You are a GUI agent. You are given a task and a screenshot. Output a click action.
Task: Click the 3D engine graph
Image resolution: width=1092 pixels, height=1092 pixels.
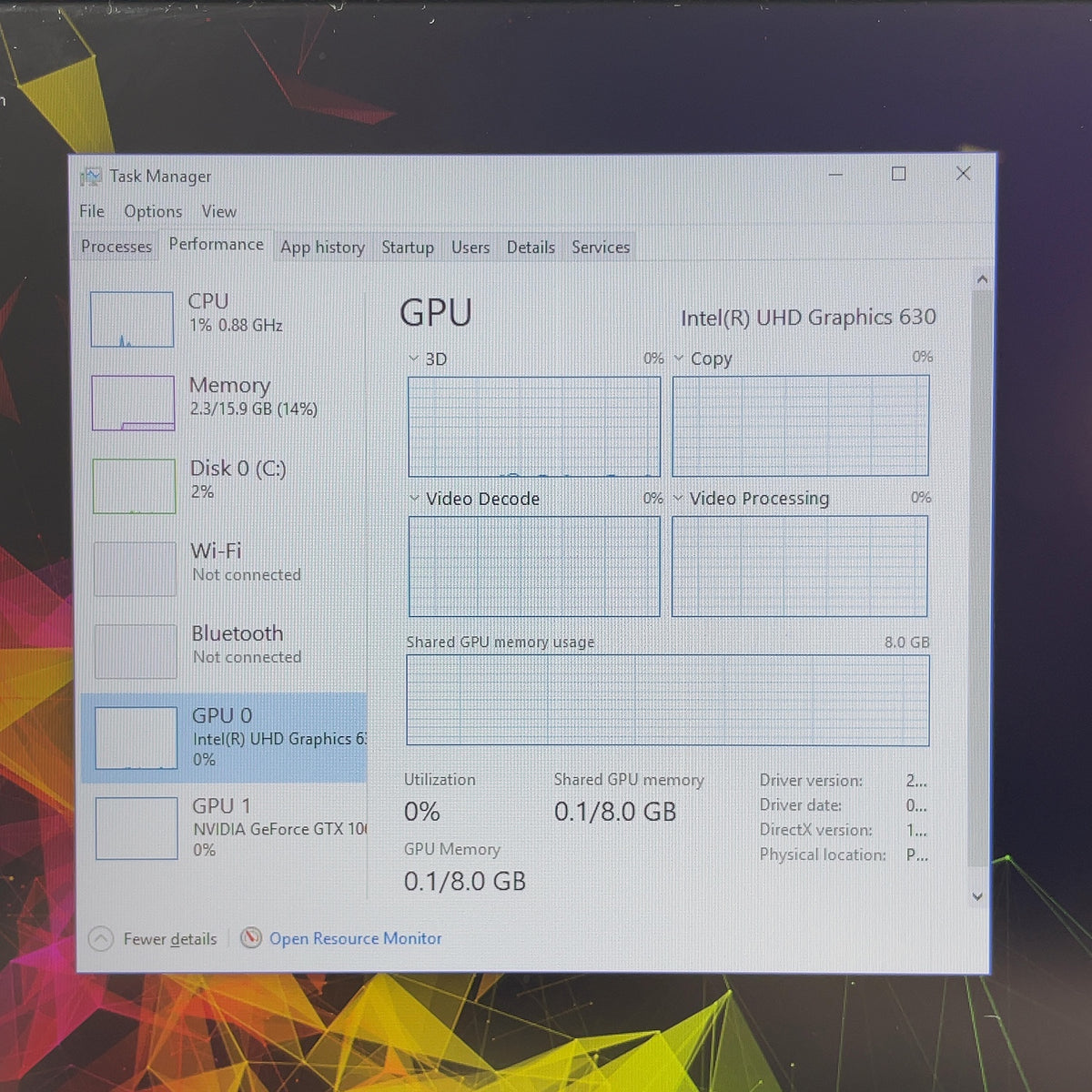tap(534, 426)
